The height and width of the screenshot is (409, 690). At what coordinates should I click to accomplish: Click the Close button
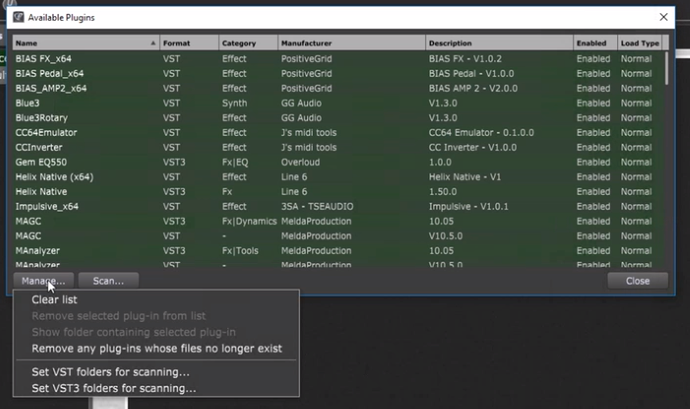click(638, 281)
